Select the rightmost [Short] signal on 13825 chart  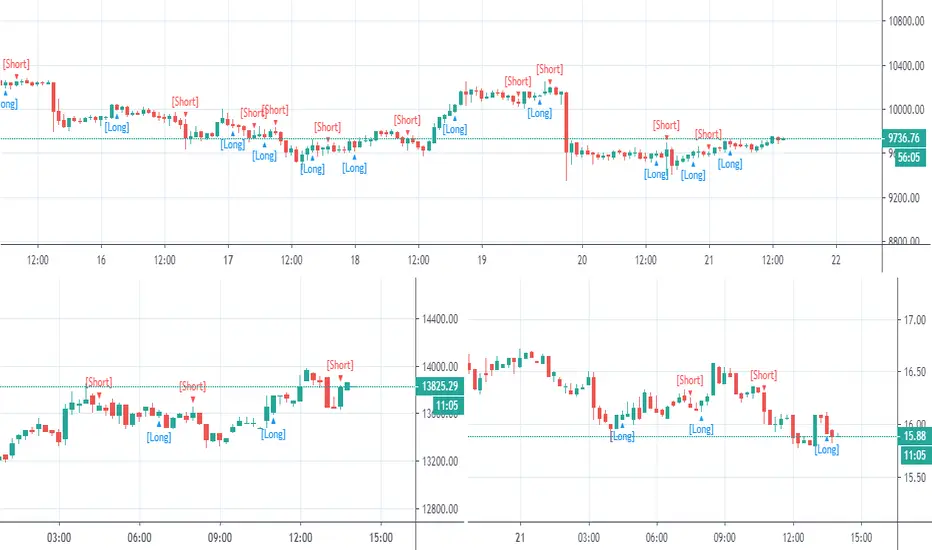[340, 364]
